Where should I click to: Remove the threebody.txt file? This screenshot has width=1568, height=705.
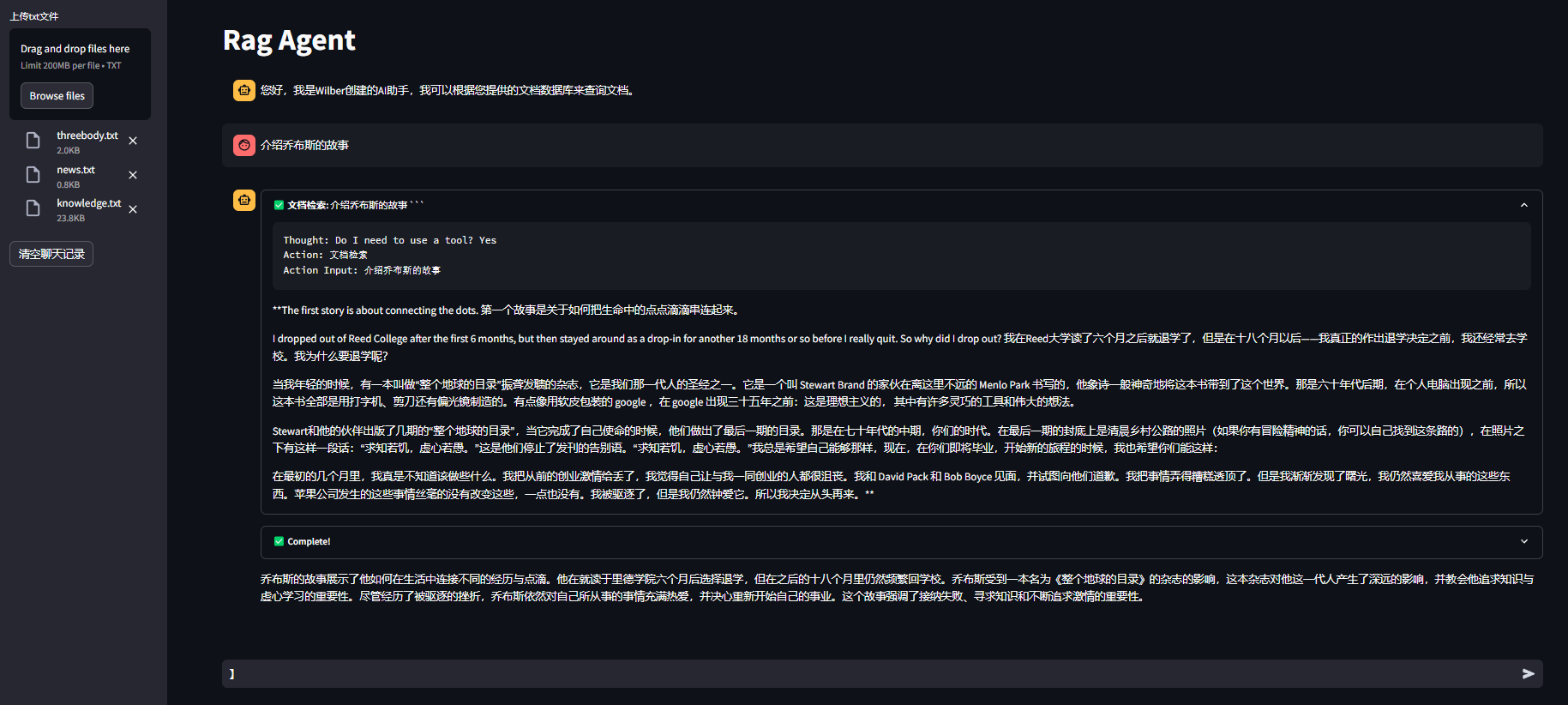[x=133, y=141]
